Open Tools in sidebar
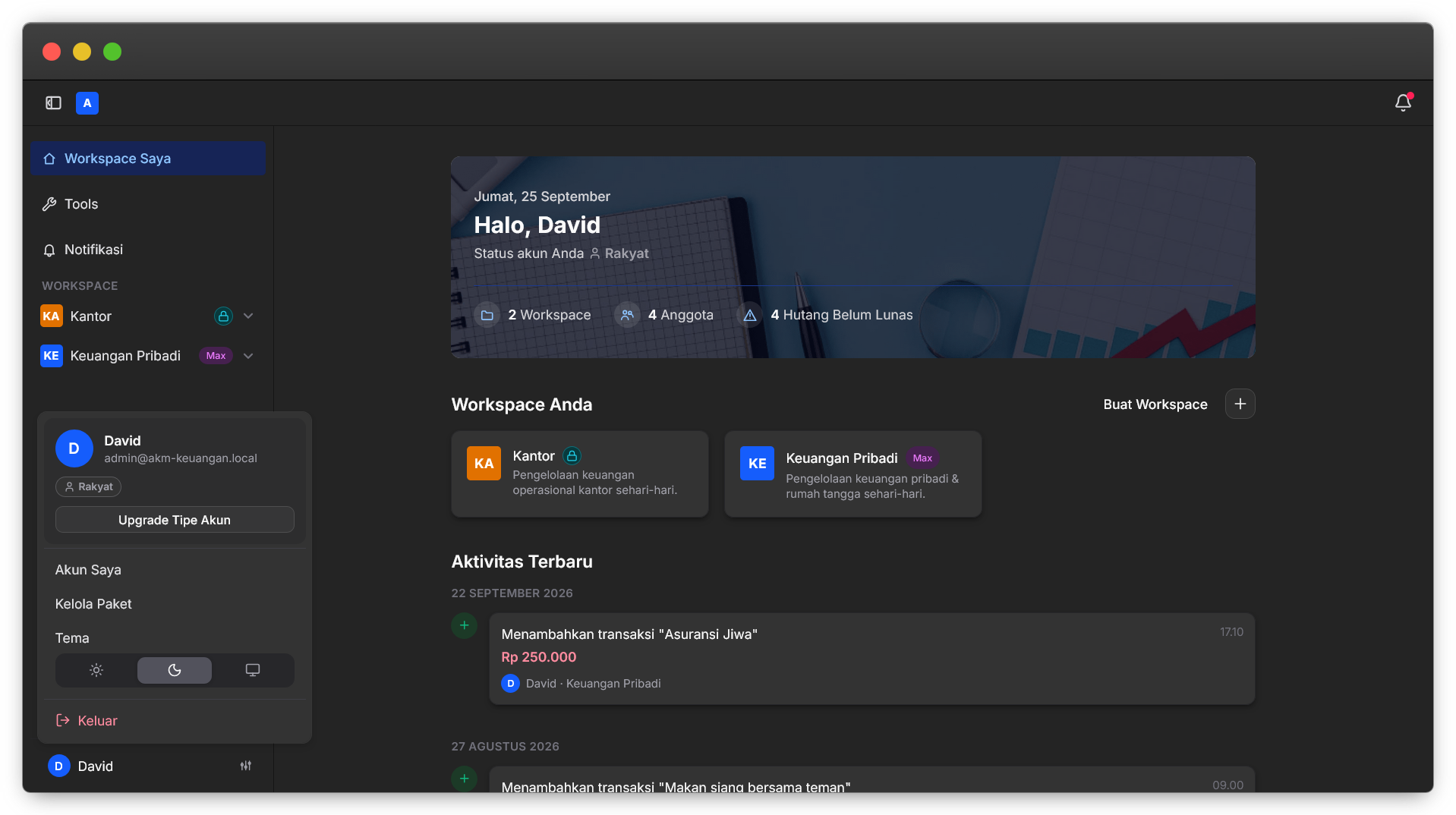The height and width of the screenshot is (815, 1456). 148,204
